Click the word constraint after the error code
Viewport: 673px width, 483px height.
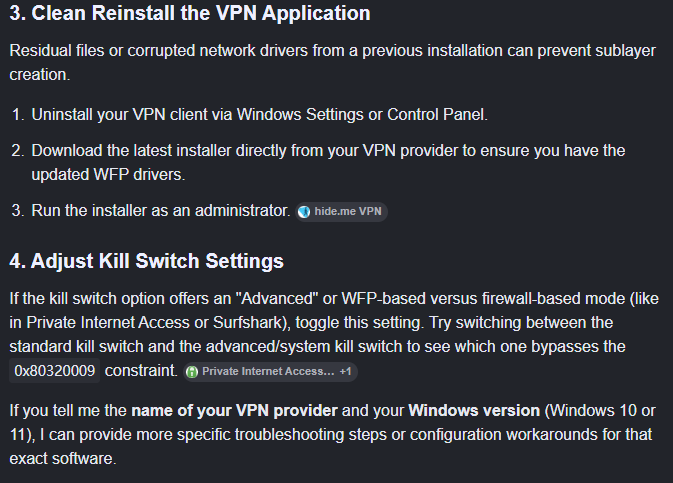(x=141, y=371)
